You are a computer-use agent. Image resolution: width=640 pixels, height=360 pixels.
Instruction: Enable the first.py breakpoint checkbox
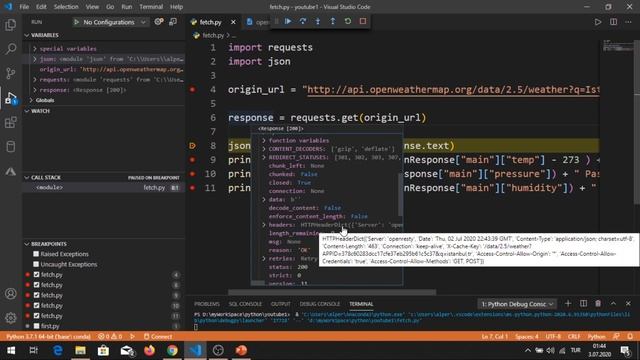point(36,326)
